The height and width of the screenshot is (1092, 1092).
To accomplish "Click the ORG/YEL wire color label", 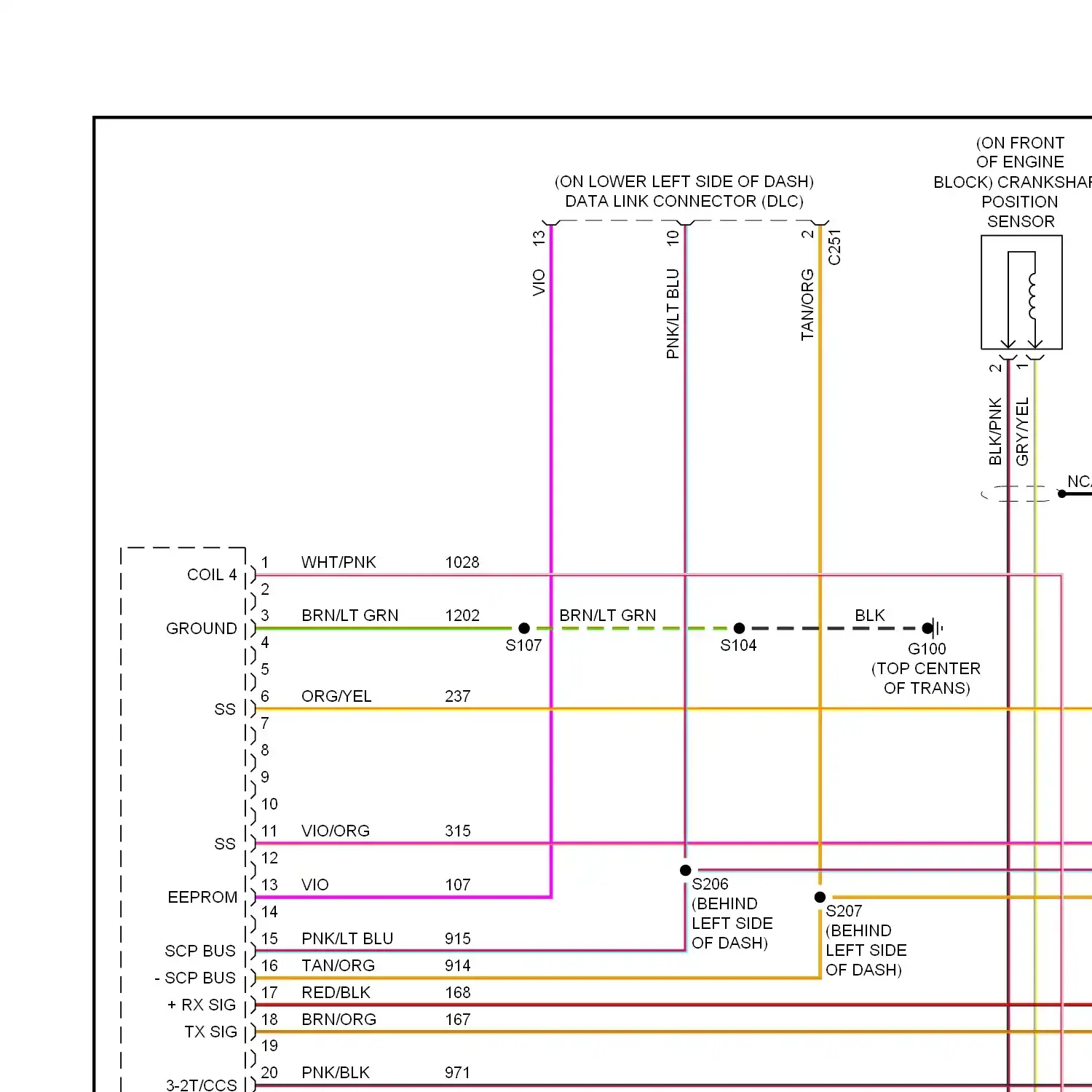I will (336, 696).
